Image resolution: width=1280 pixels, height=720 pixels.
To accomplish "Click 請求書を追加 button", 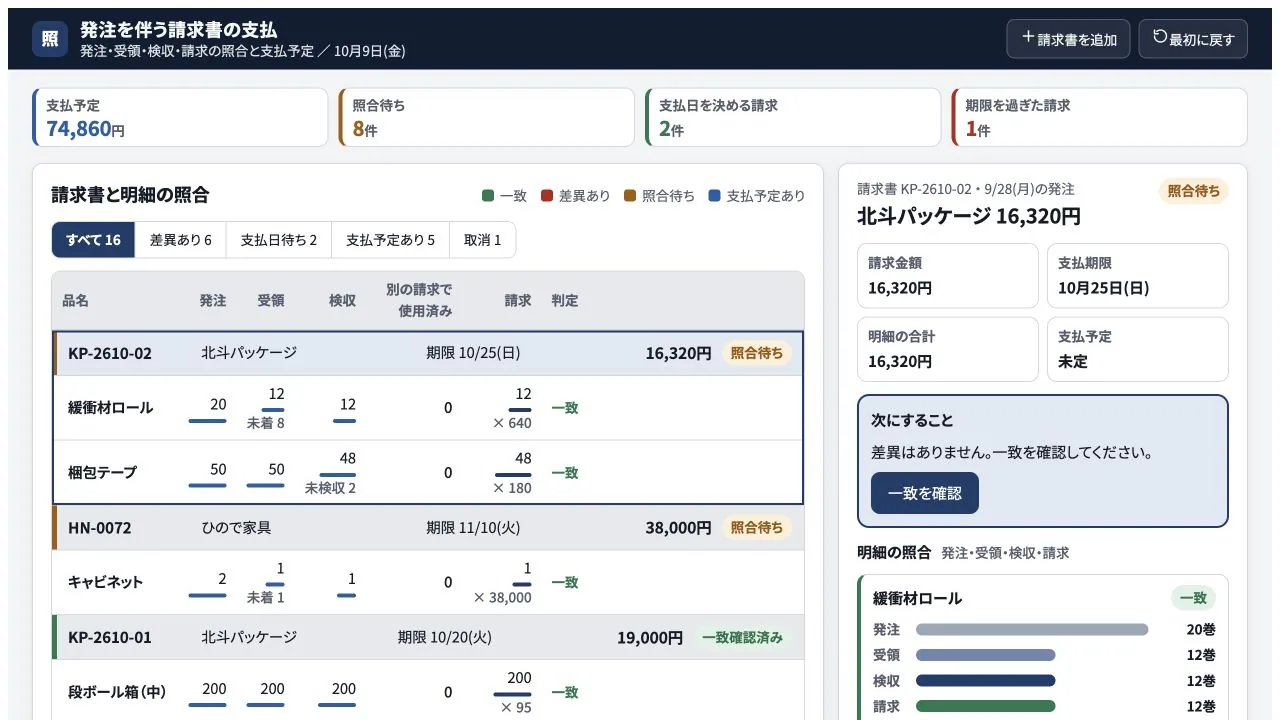I will pyautogui.click(x=1068, y=39).
